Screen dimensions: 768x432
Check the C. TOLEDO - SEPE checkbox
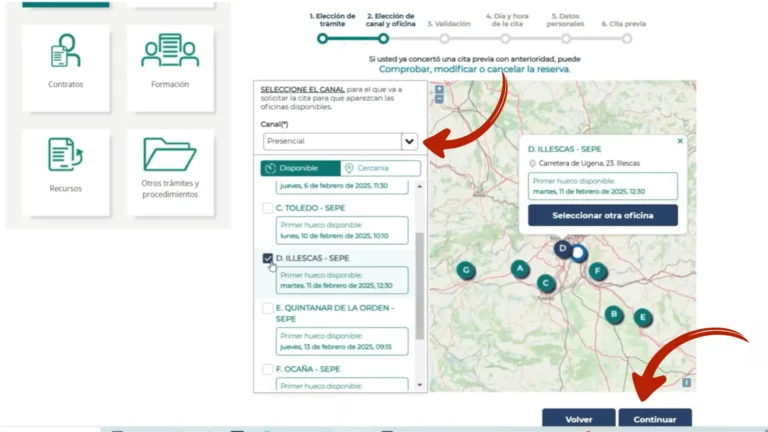267,208
